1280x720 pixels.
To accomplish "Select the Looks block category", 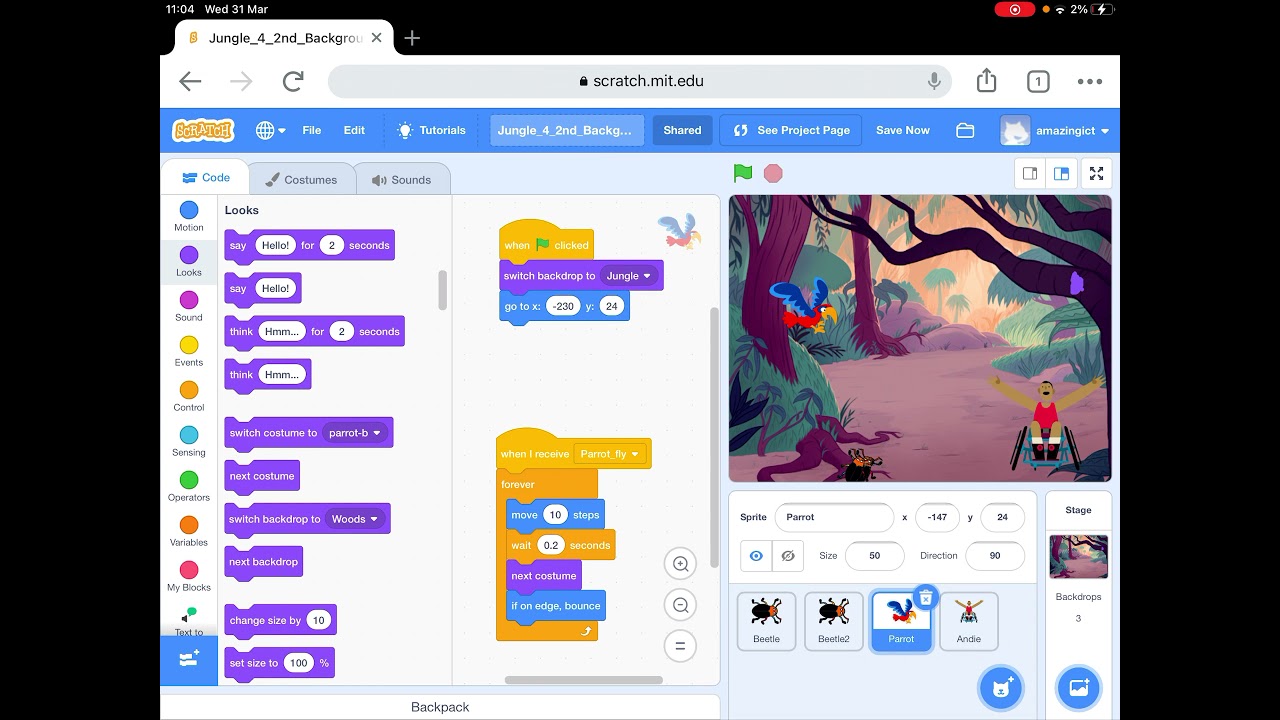I will (x=189, y=261).
